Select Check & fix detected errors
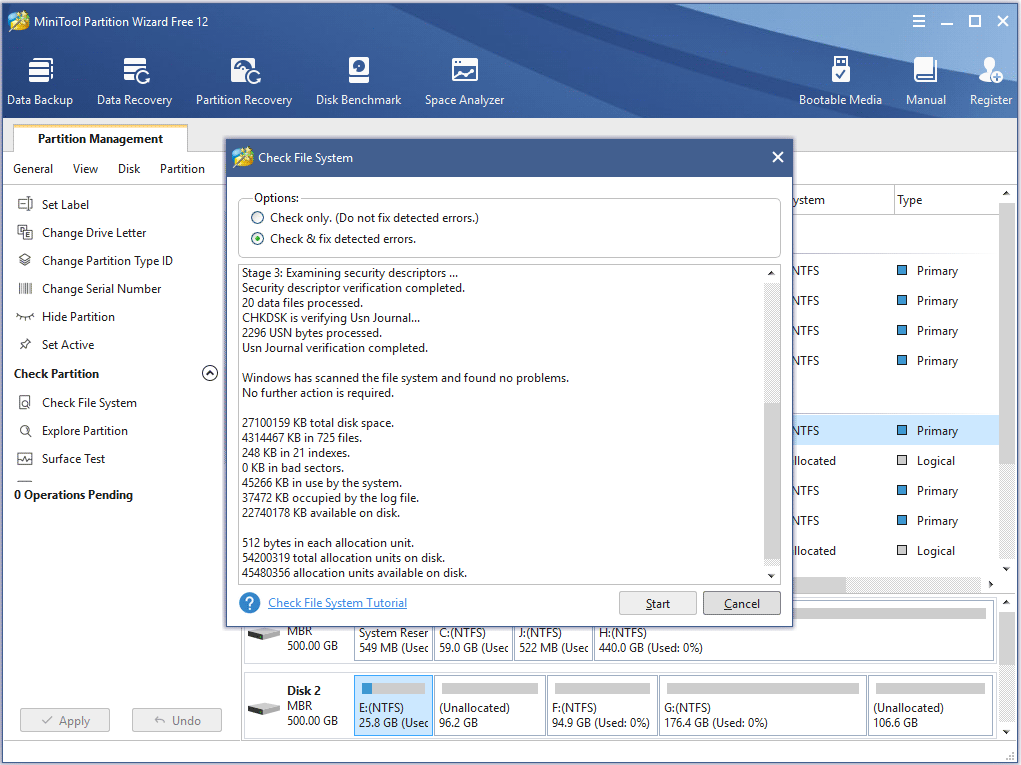 [258, 239]
